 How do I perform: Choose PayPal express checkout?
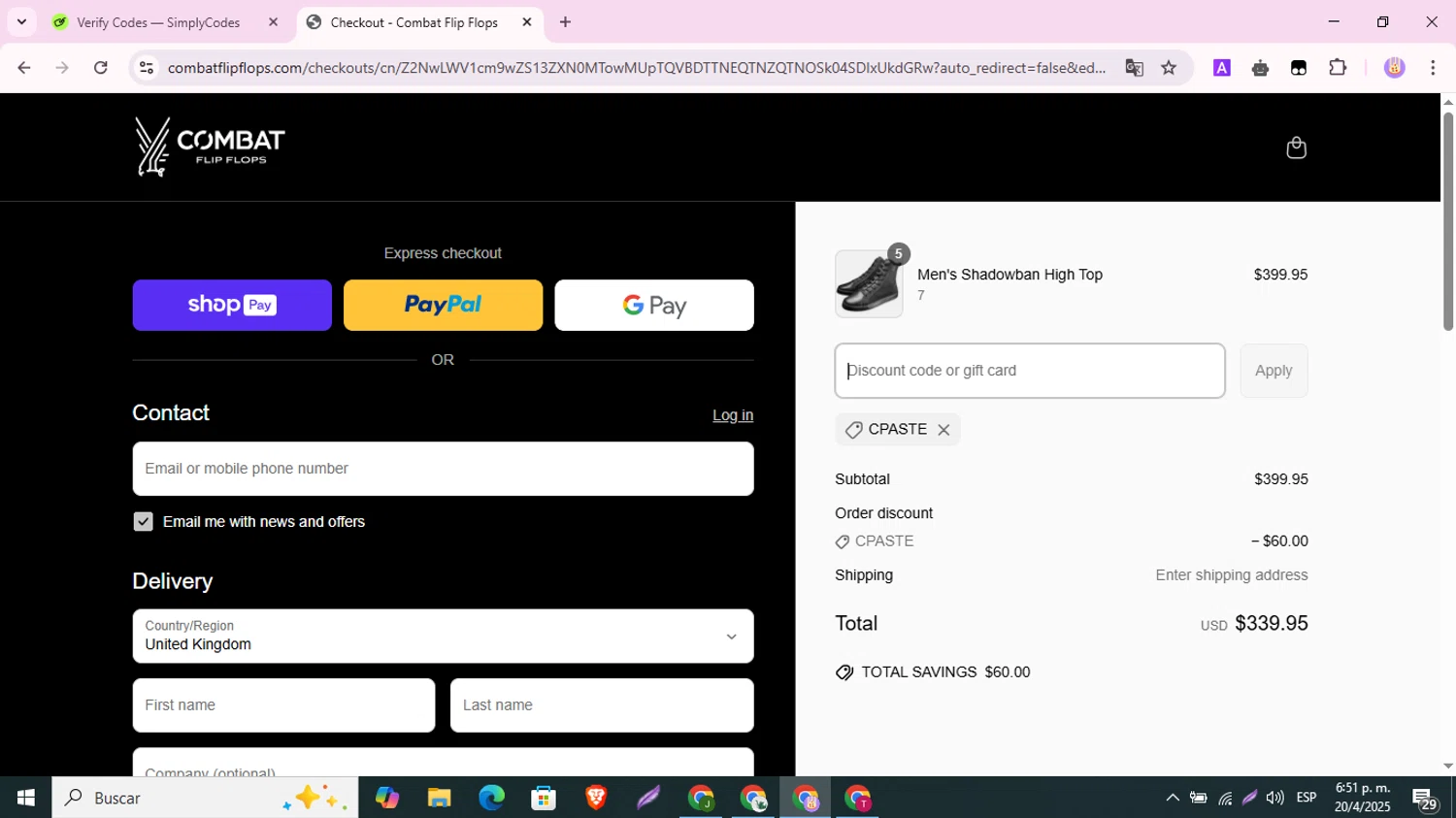443,305
